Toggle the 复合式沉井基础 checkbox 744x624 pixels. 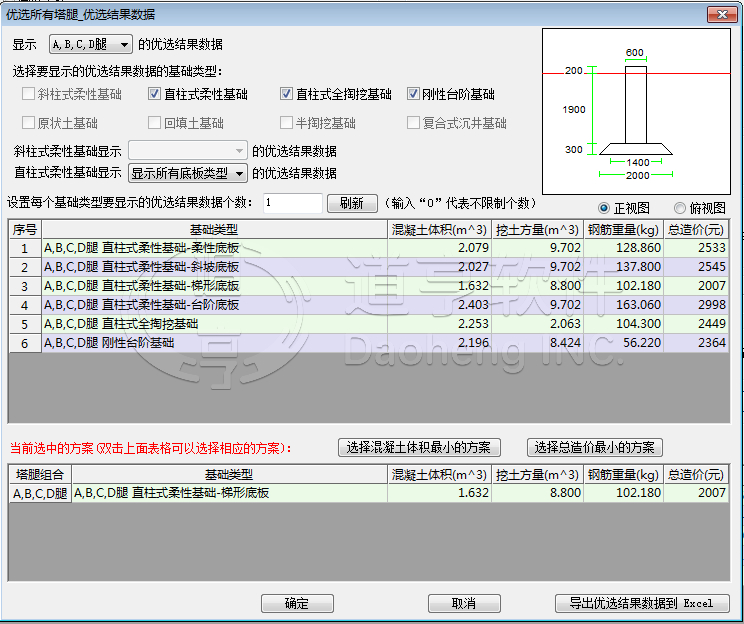pos(413,122)
